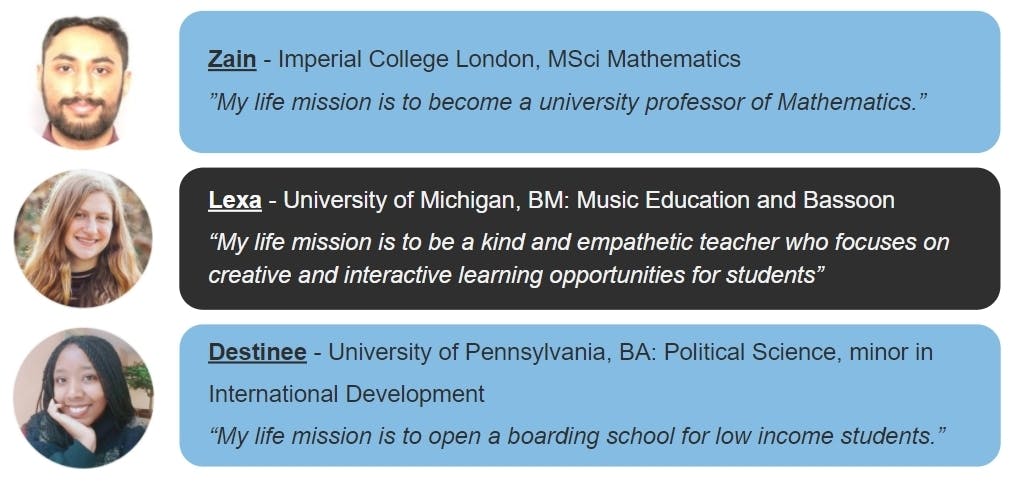Click Destinee's circular profile photo

click(83, 398)
